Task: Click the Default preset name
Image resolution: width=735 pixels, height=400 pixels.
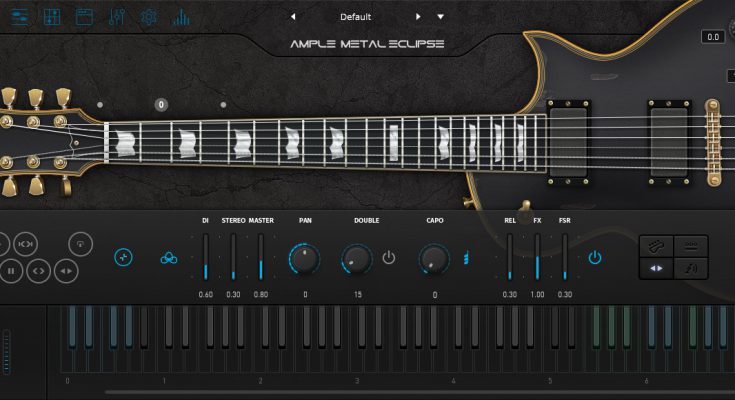Action: [355, 17]
